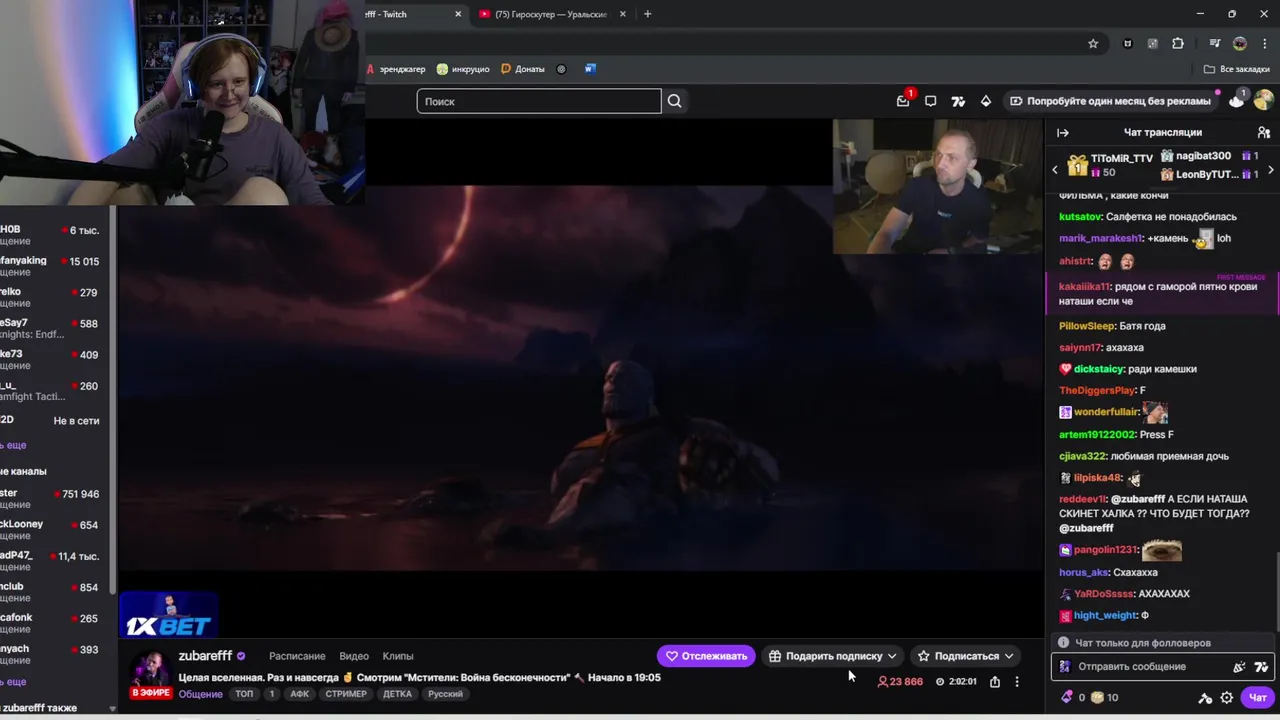This screenshot has width=1280, height=720.
Task: Share the stream with share icon
Action: point(995,682)
